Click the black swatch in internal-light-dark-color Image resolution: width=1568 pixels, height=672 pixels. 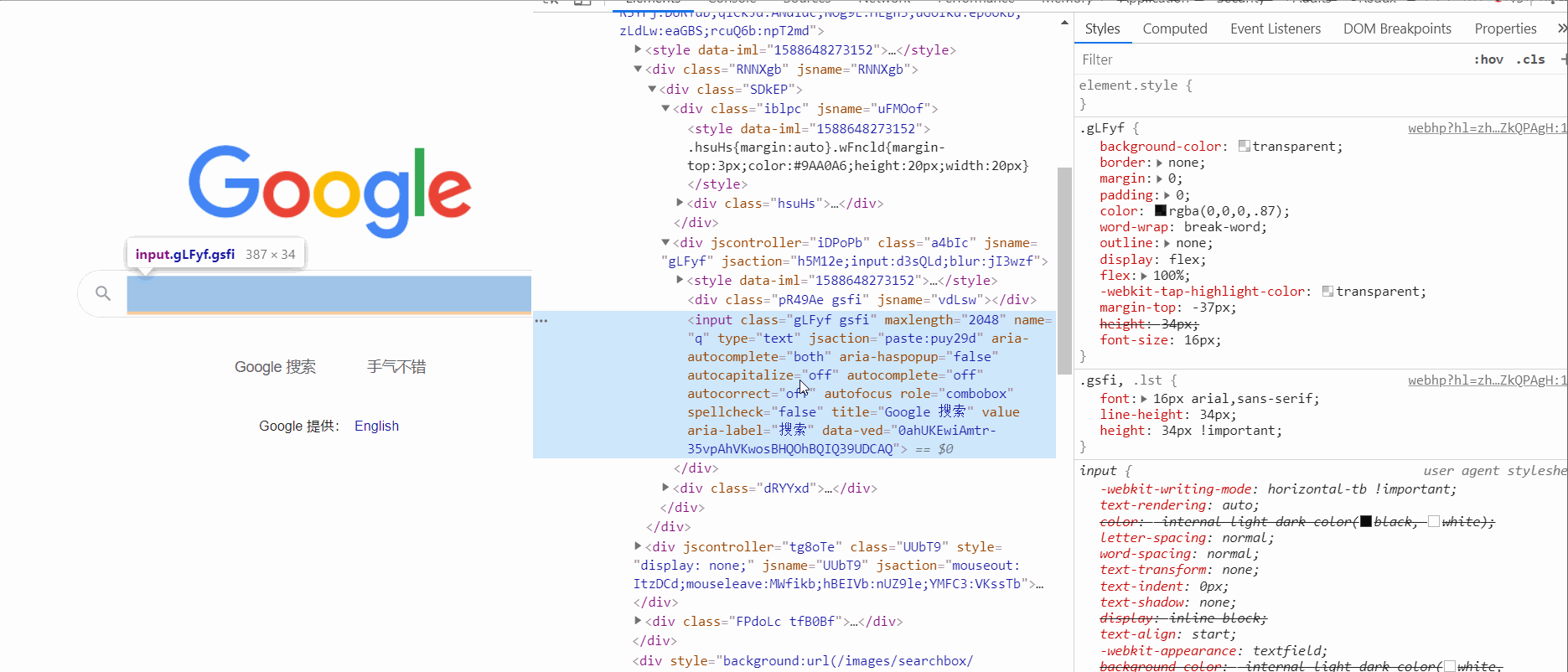click(1366, 522)
